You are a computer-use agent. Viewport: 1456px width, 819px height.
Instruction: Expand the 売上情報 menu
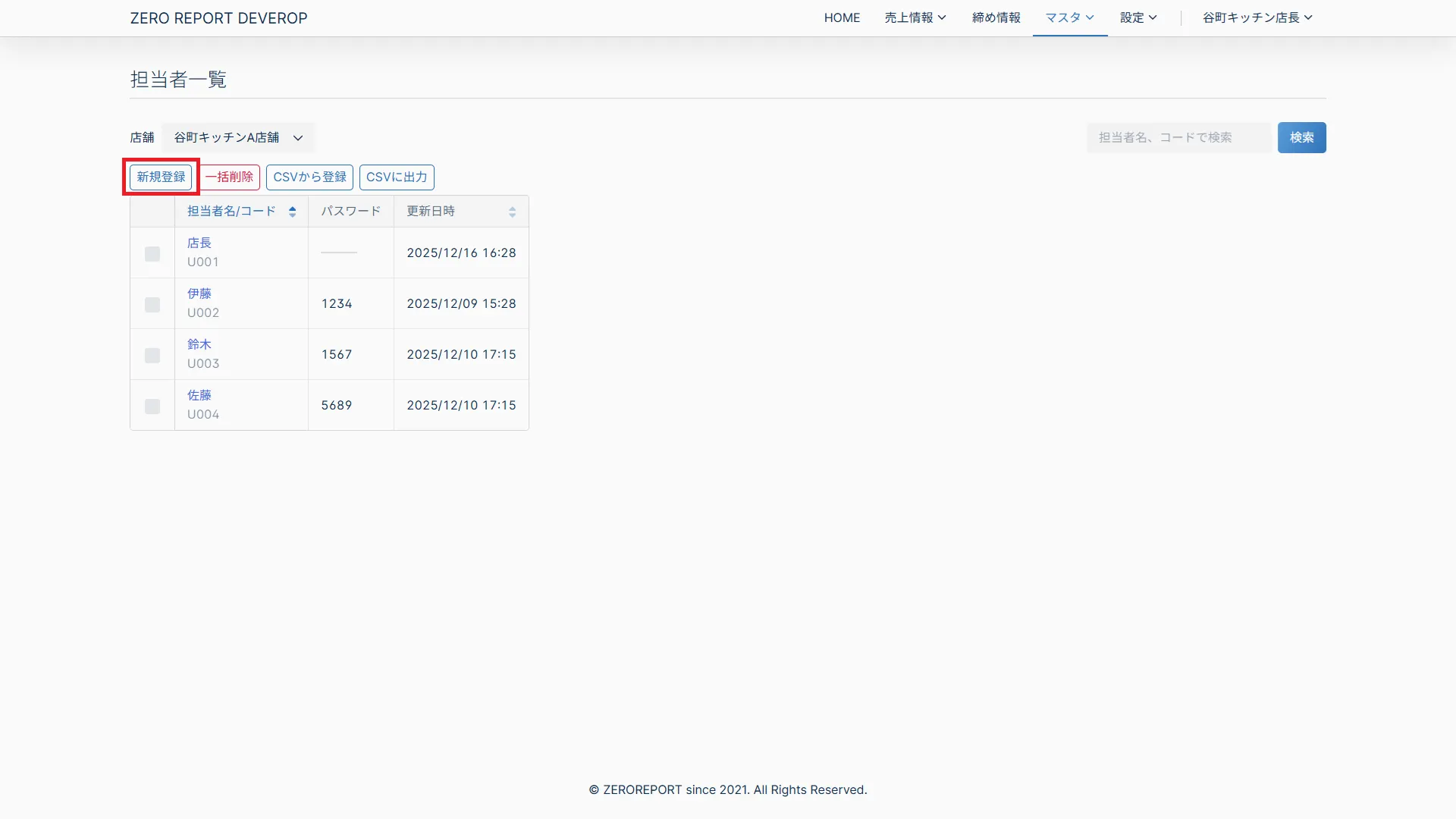click(915, 17)
